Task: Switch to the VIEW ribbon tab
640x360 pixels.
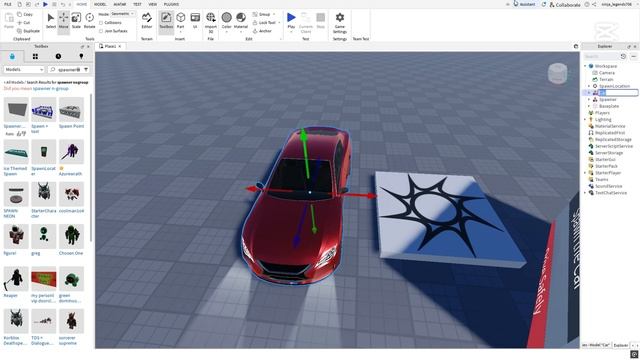Action: point(153,4)
